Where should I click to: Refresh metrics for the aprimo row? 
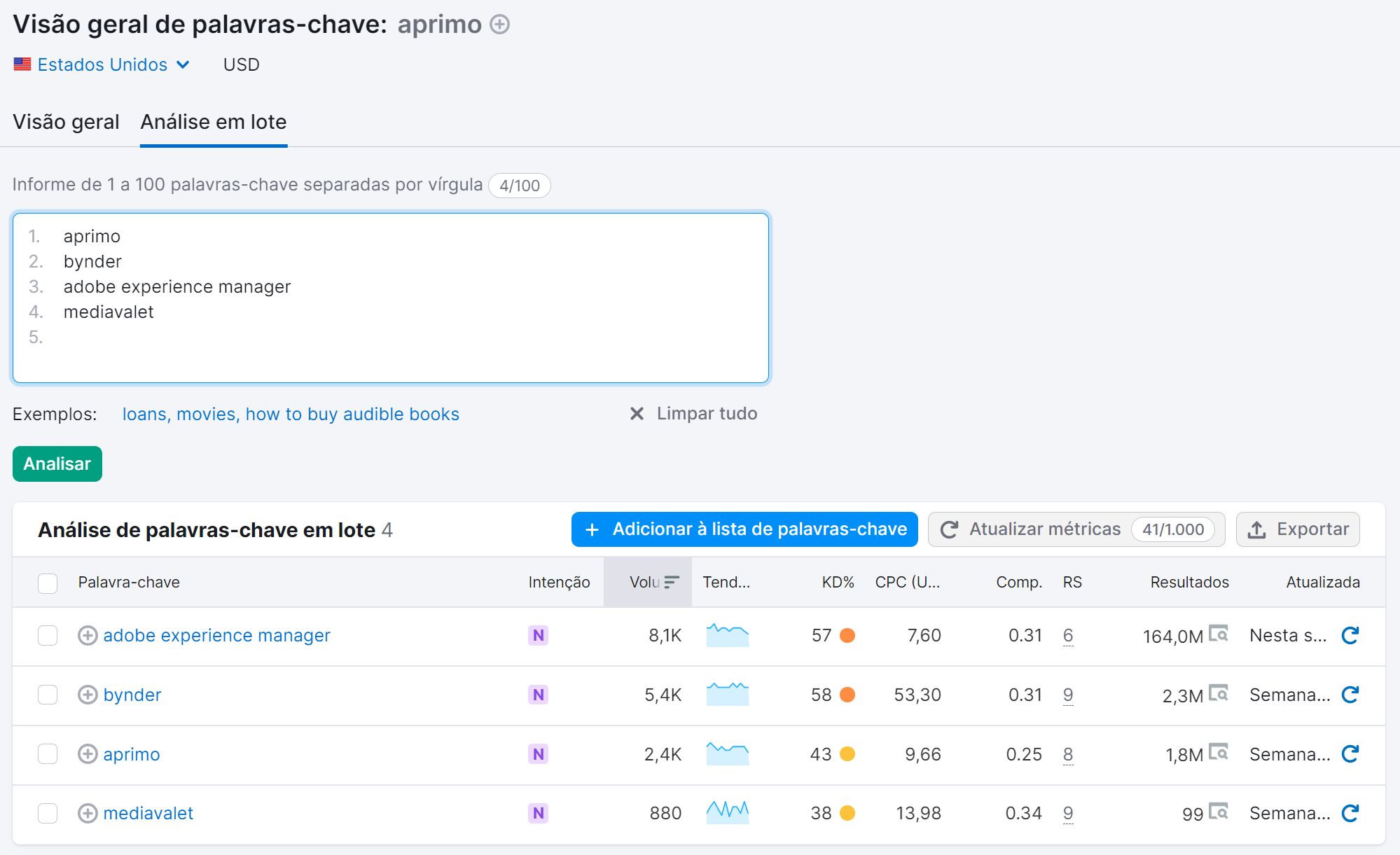click(x=1349, y=754)
